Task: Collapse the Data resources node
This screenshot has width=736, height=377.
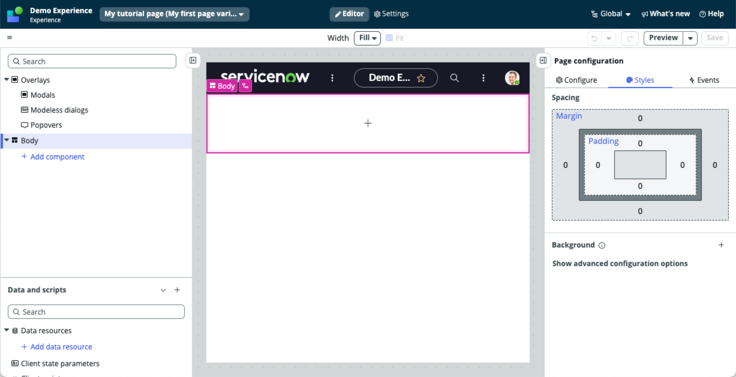Action: pyautogui.click(x=7, y=331)
